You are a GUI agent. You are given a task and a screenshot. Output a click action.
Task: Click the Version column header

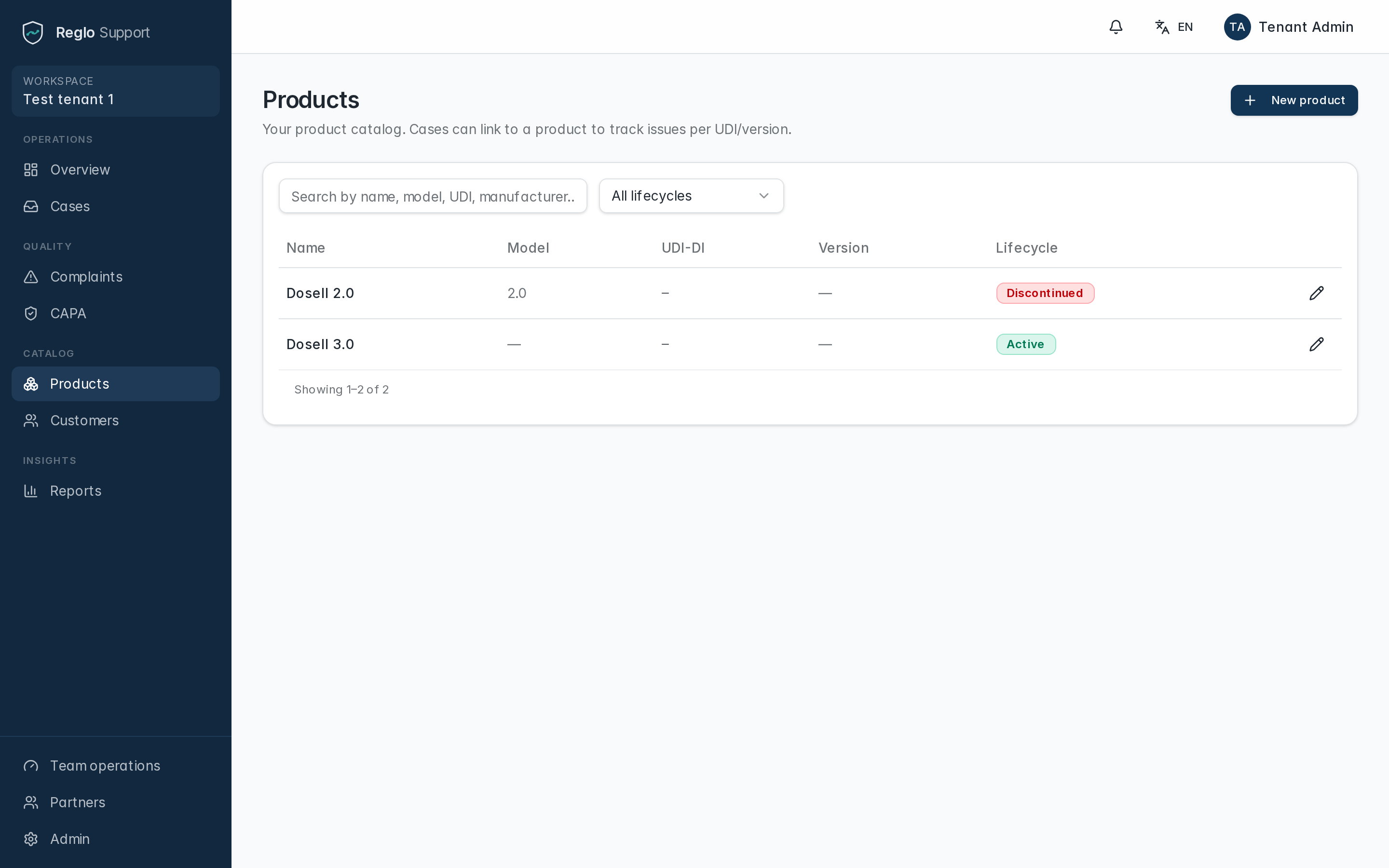pyautogui.click(x=843, y=248)
